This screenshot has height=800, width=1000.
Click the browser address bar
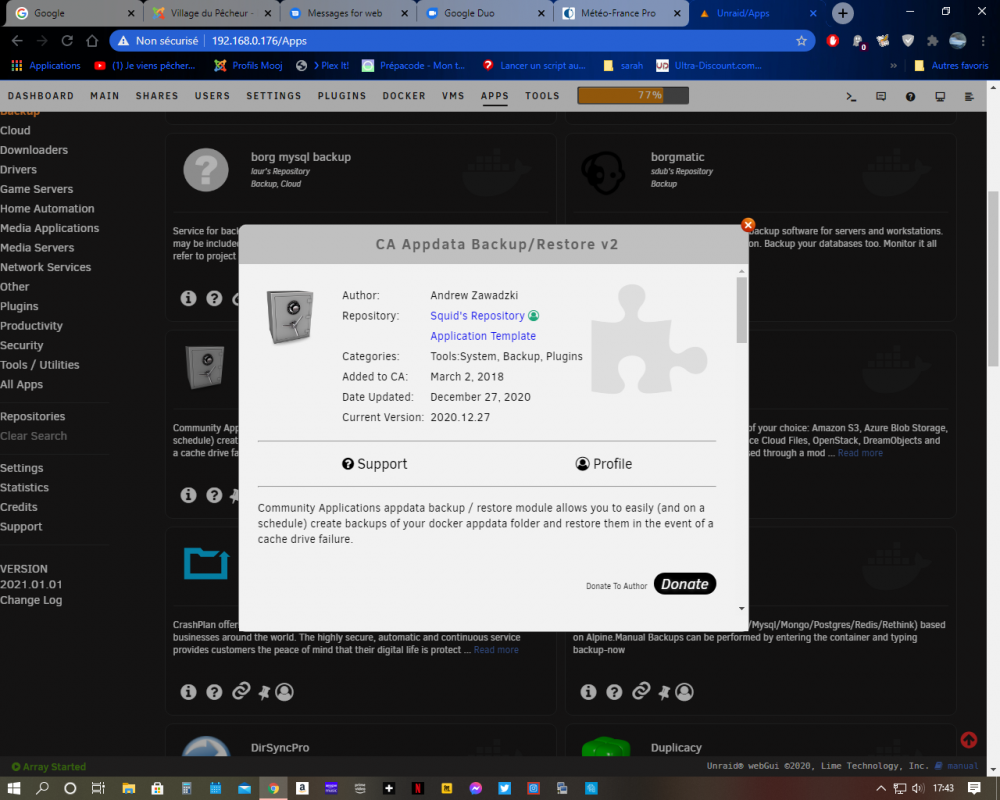(462, 41)
